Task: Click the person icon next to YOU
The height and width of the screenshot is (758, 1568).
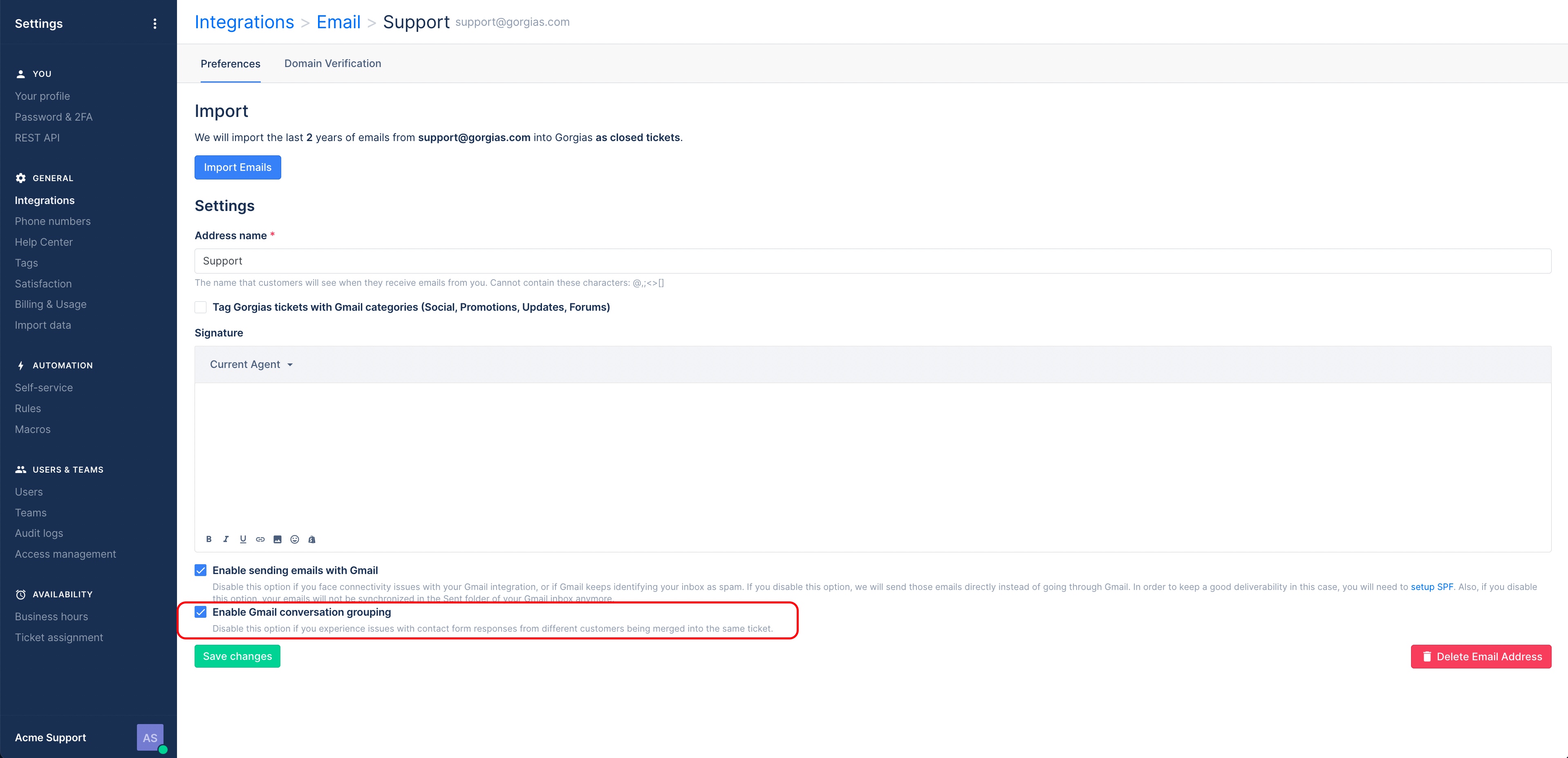Action: (21, 74)
